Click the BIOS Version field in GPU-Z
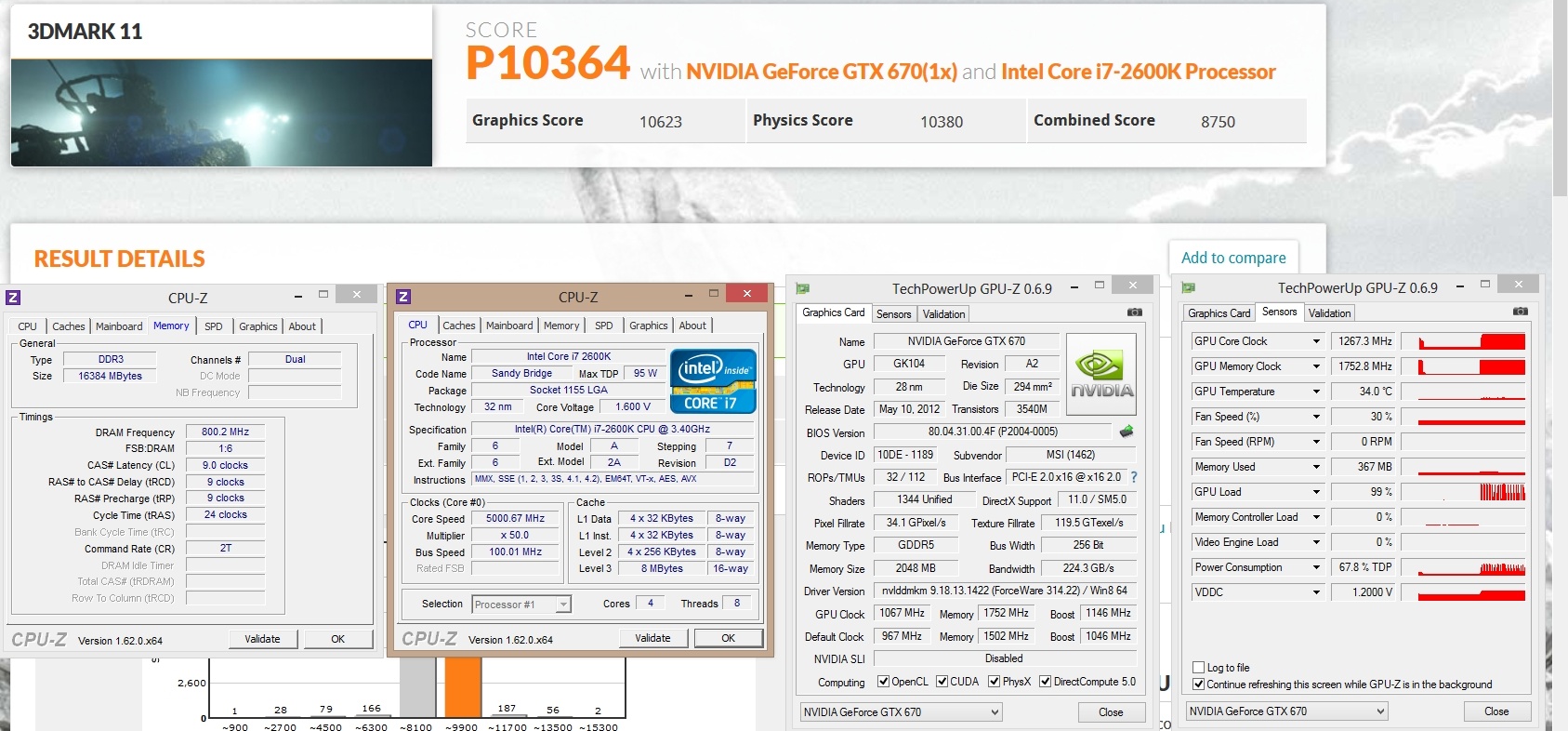The image size is (1568, 731). click(x=993, y=432)
